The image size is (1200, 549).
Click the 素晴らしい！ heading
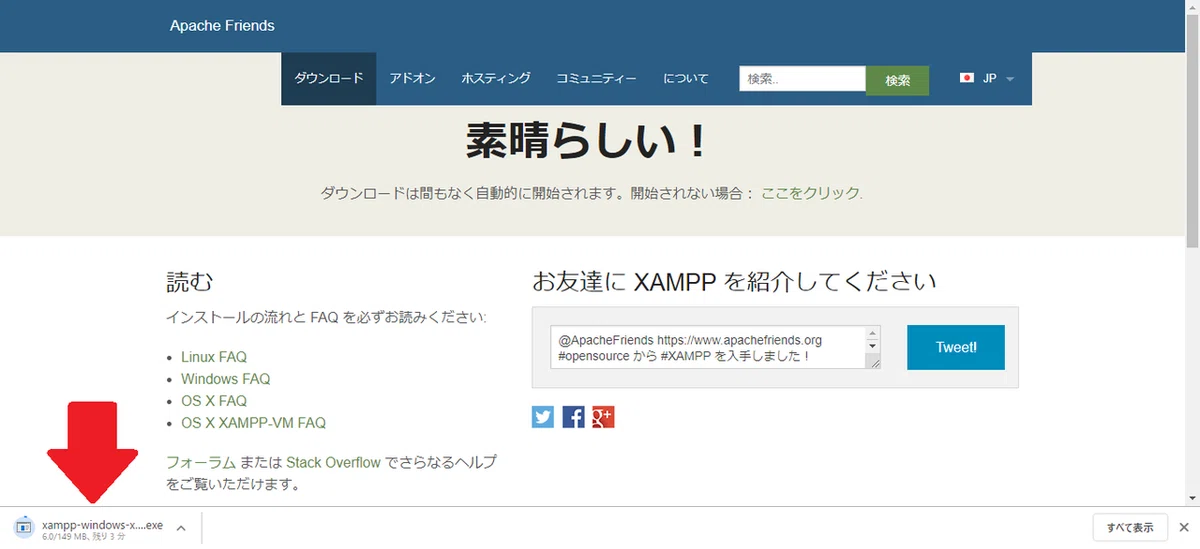[588, 142]
